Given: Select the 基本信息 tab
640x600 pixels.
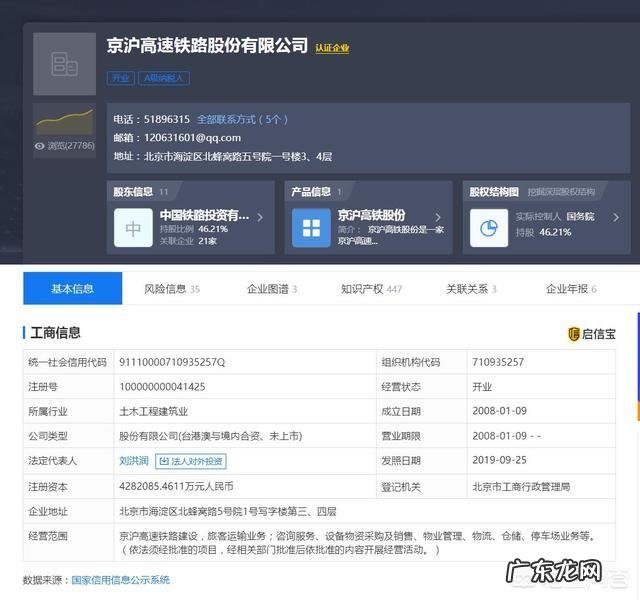Looking at the screenshot, I should coord(73,288).
